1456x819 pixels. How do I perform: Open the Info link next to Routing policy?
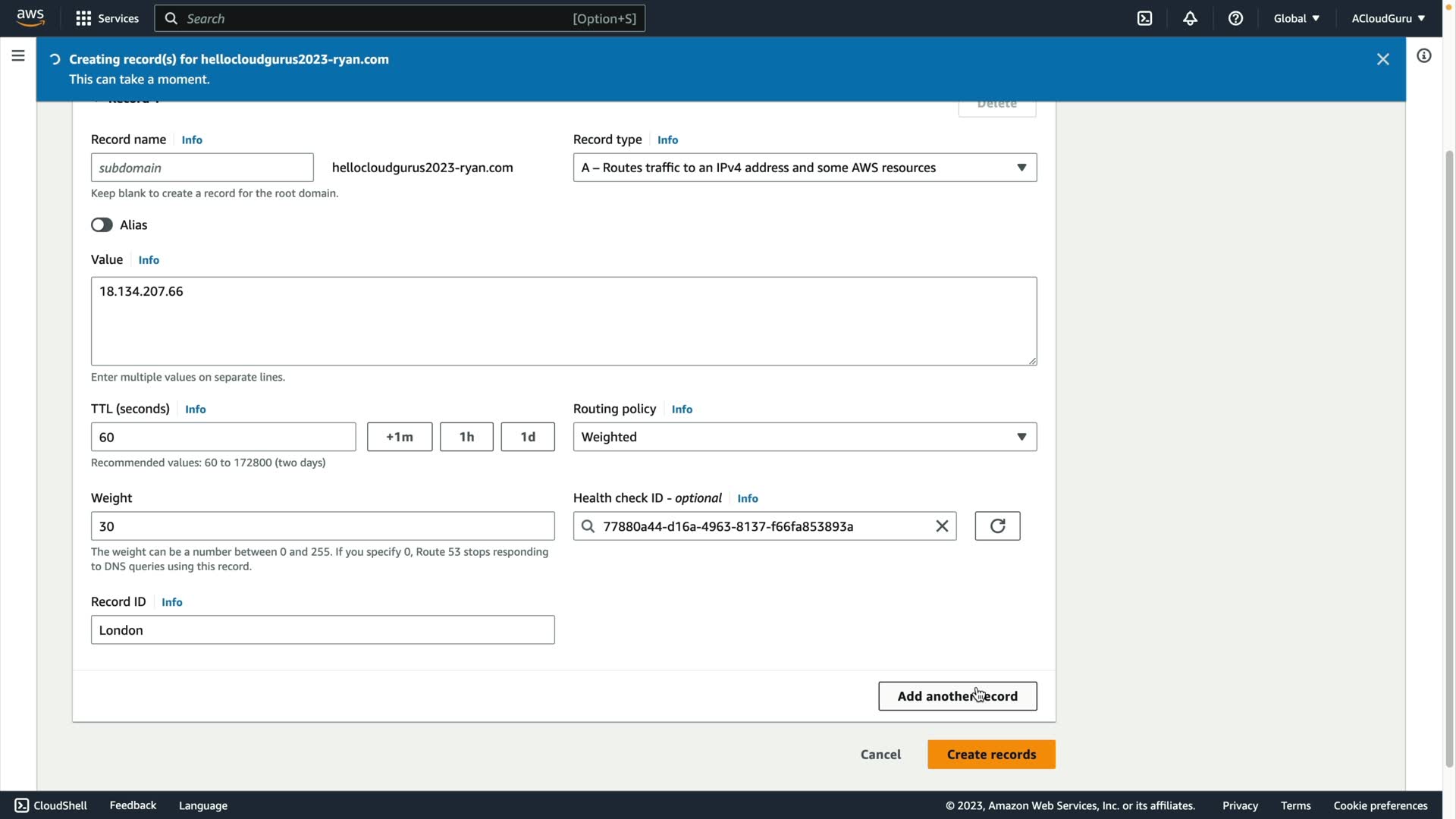681,409
